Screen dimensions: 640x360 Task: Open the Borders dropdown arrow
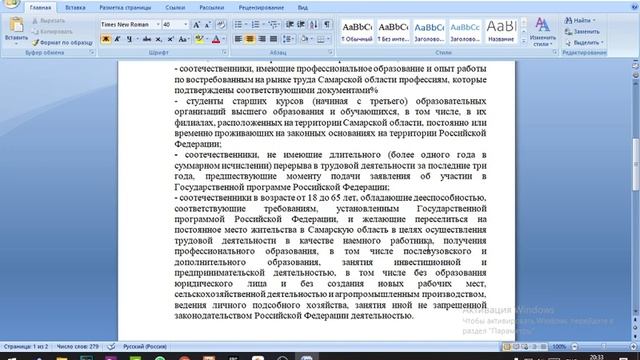pos(329,39)
